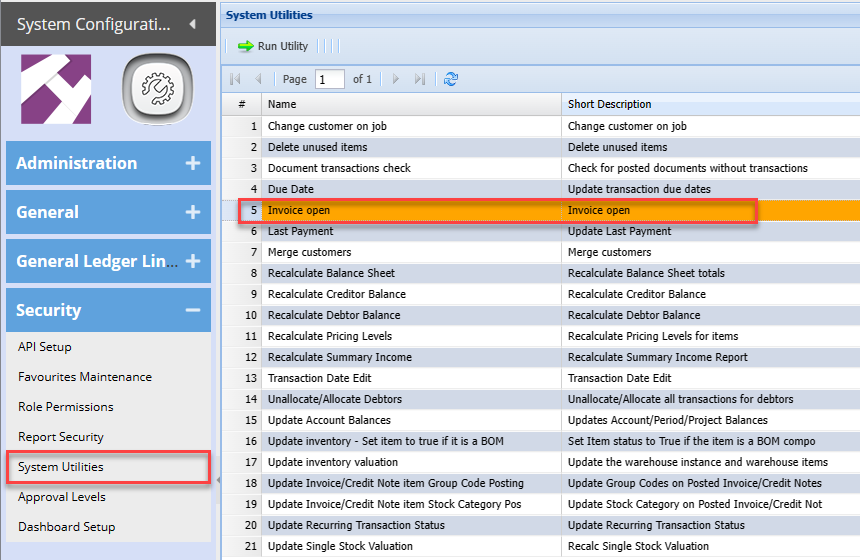Open API Setup menu item

[45, 347]
